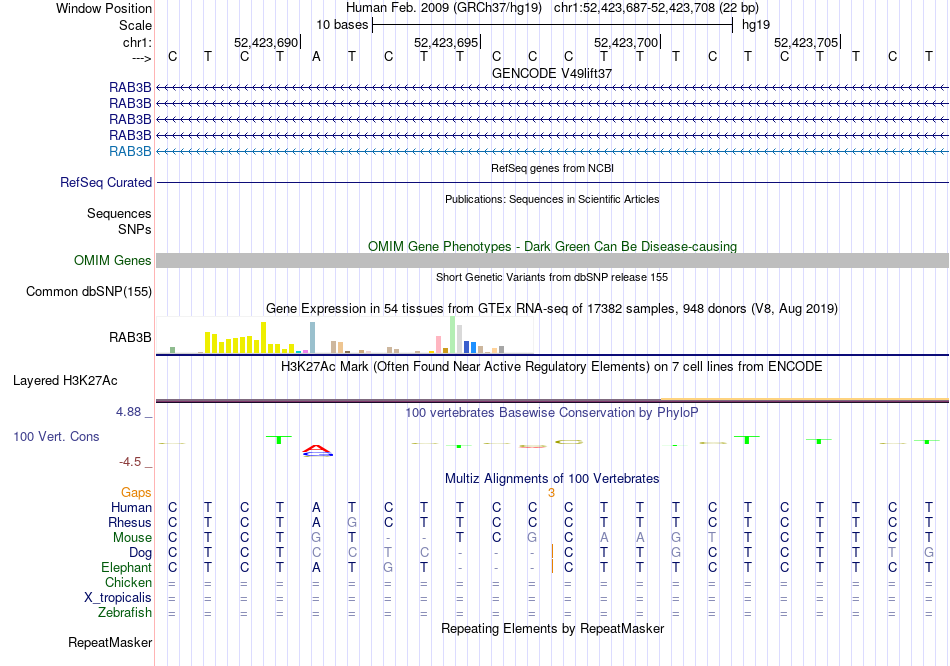Click the 'RepeatMasker' track label

110,642
